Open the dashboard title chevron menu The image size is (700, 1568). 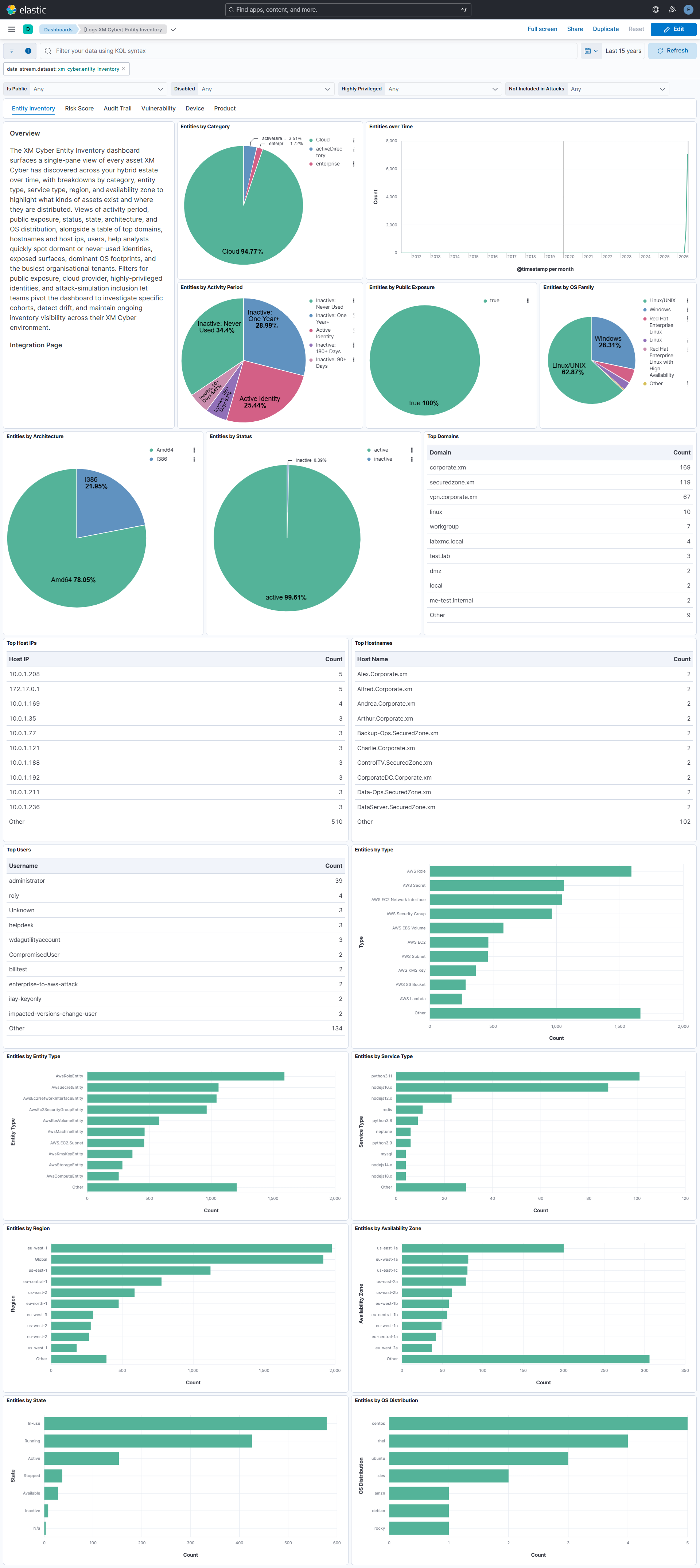coord(174,29)
